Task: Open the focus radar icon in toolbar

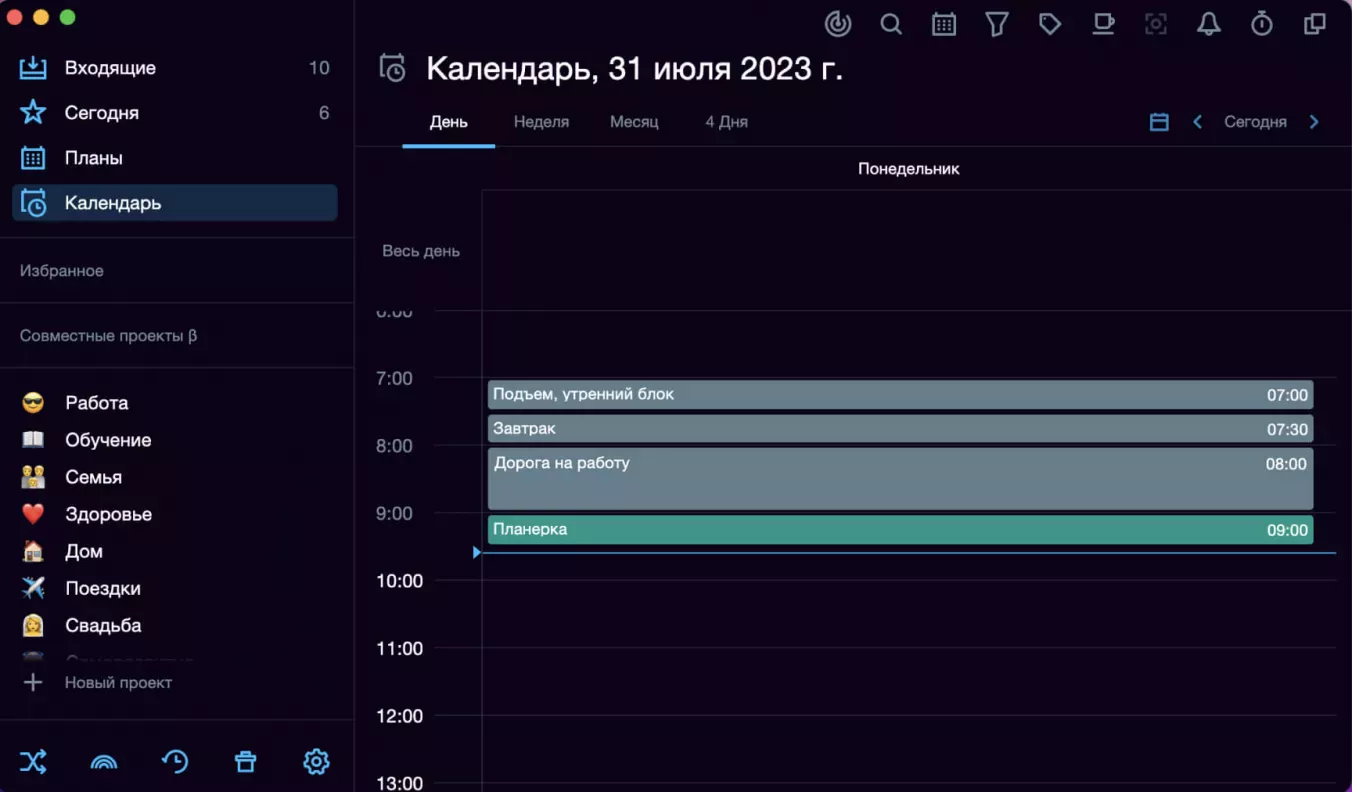Action: [x=838, y=24]
